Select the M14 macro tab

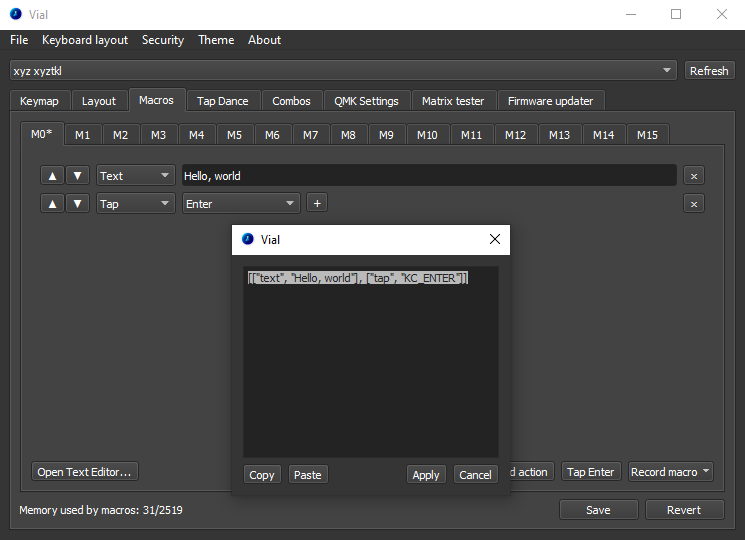(x=603, y=135)
